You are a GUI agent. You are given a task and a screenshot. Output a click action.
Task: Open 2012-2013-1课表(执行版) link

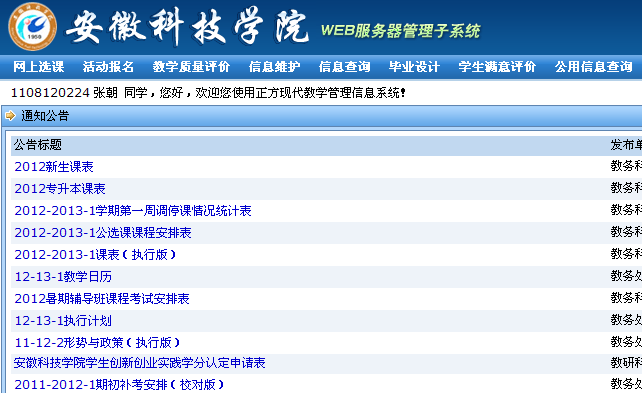[95, 255]
